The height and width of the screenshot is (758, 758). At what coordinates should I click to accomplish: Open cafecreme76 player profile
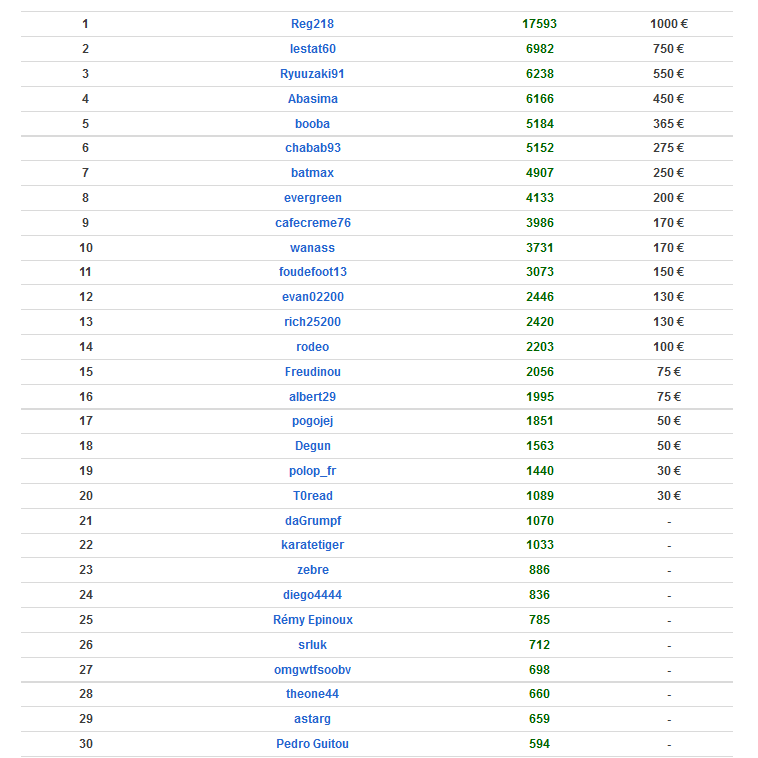click(x=312, y=223)
